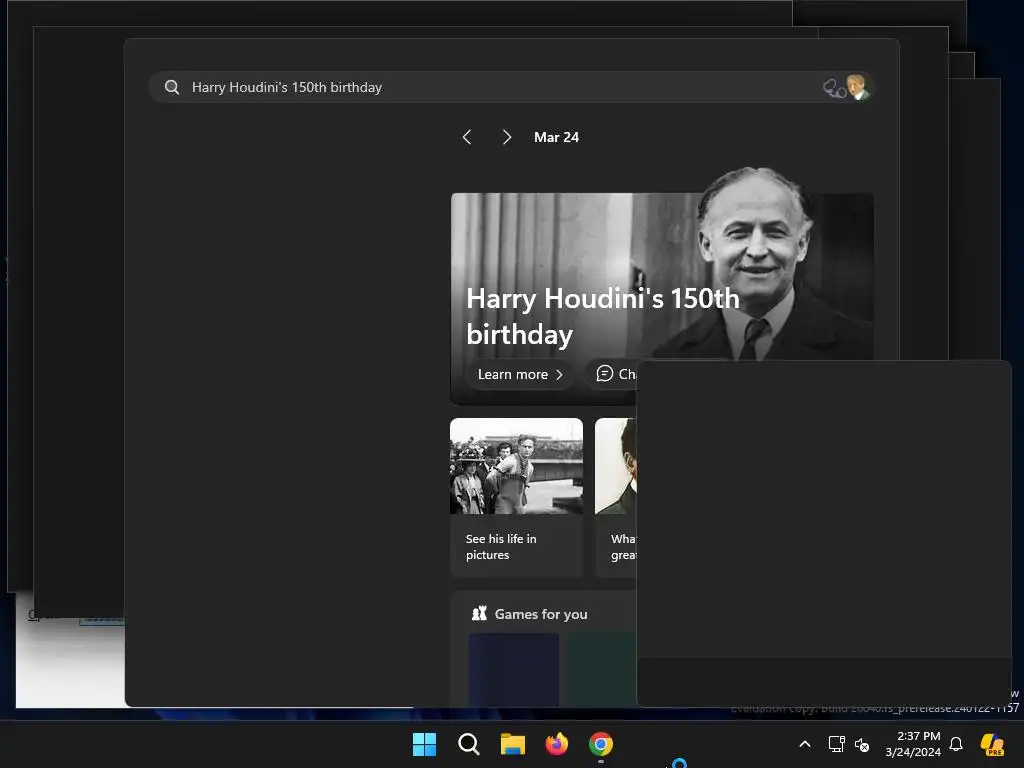Click the chess pieces Games icon
This screenshot has height=768, width=1024.
click(x=479, y=613)
